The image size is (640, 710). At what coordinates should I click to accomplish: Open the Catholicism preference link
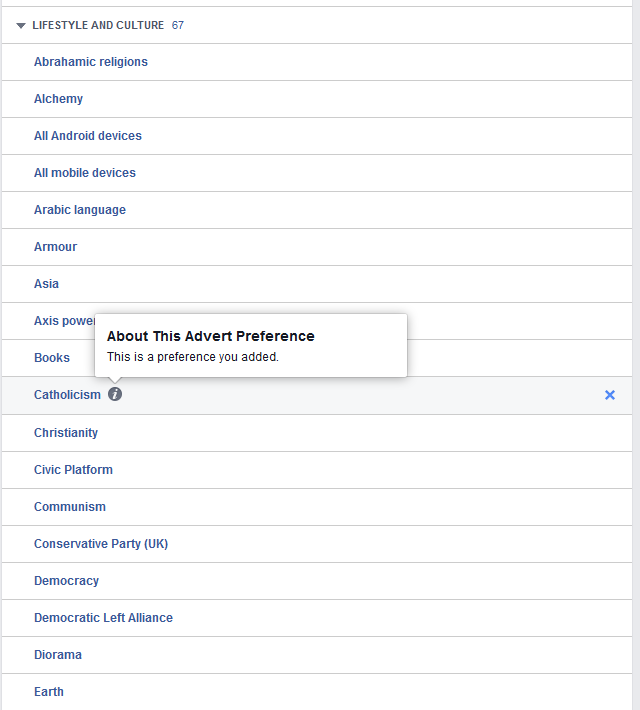(67, 395)
